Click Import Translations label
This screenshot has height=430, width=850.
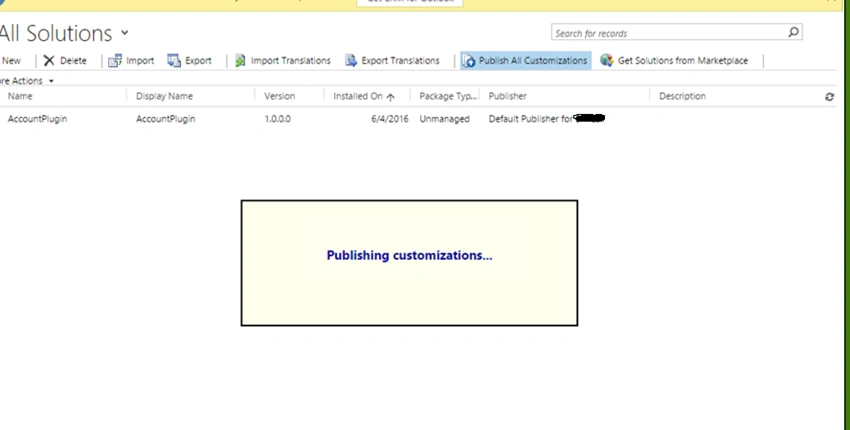coord(291,61)
